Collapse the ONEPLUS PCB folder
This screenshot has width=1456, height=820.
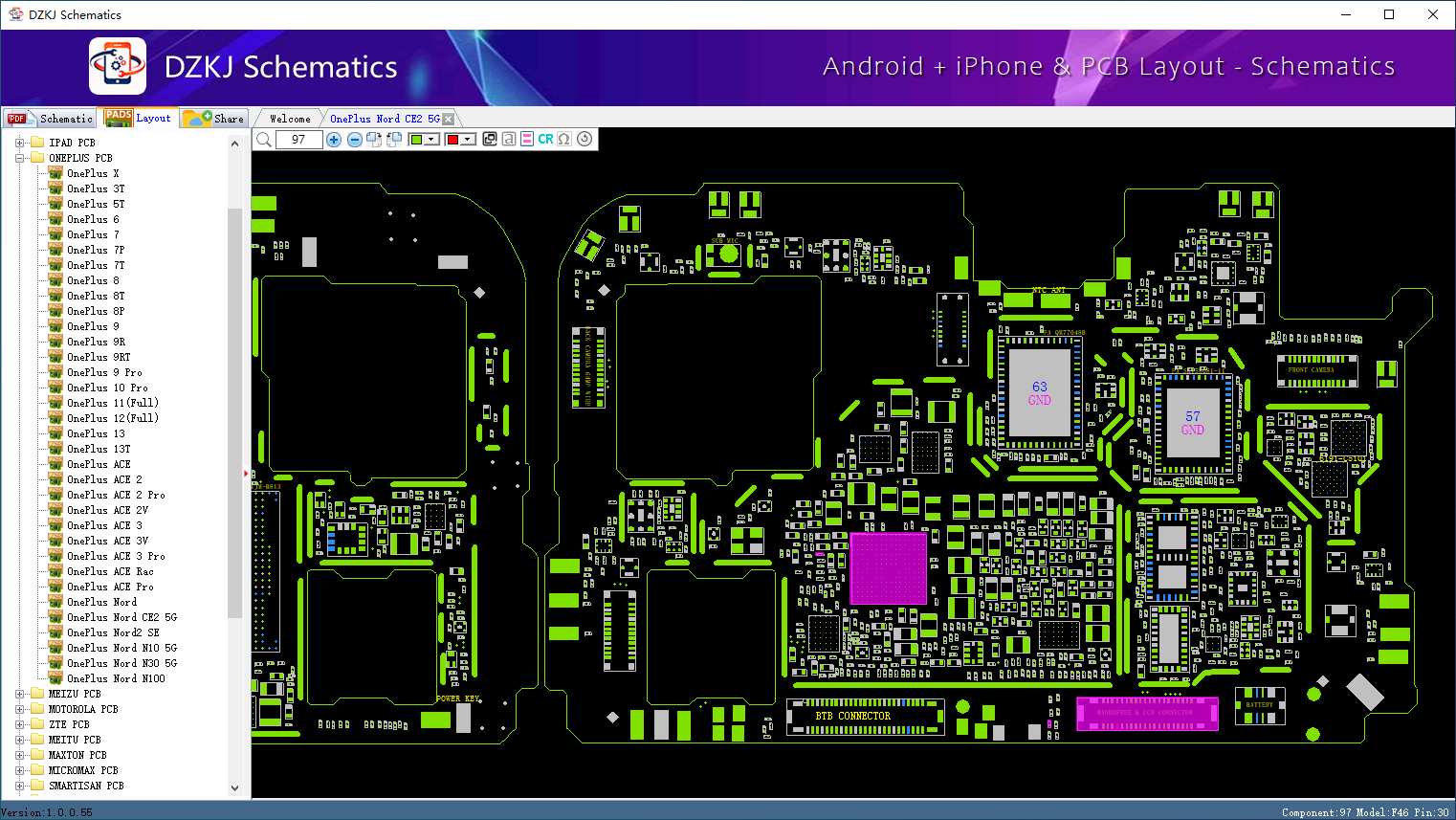[19, 158]
